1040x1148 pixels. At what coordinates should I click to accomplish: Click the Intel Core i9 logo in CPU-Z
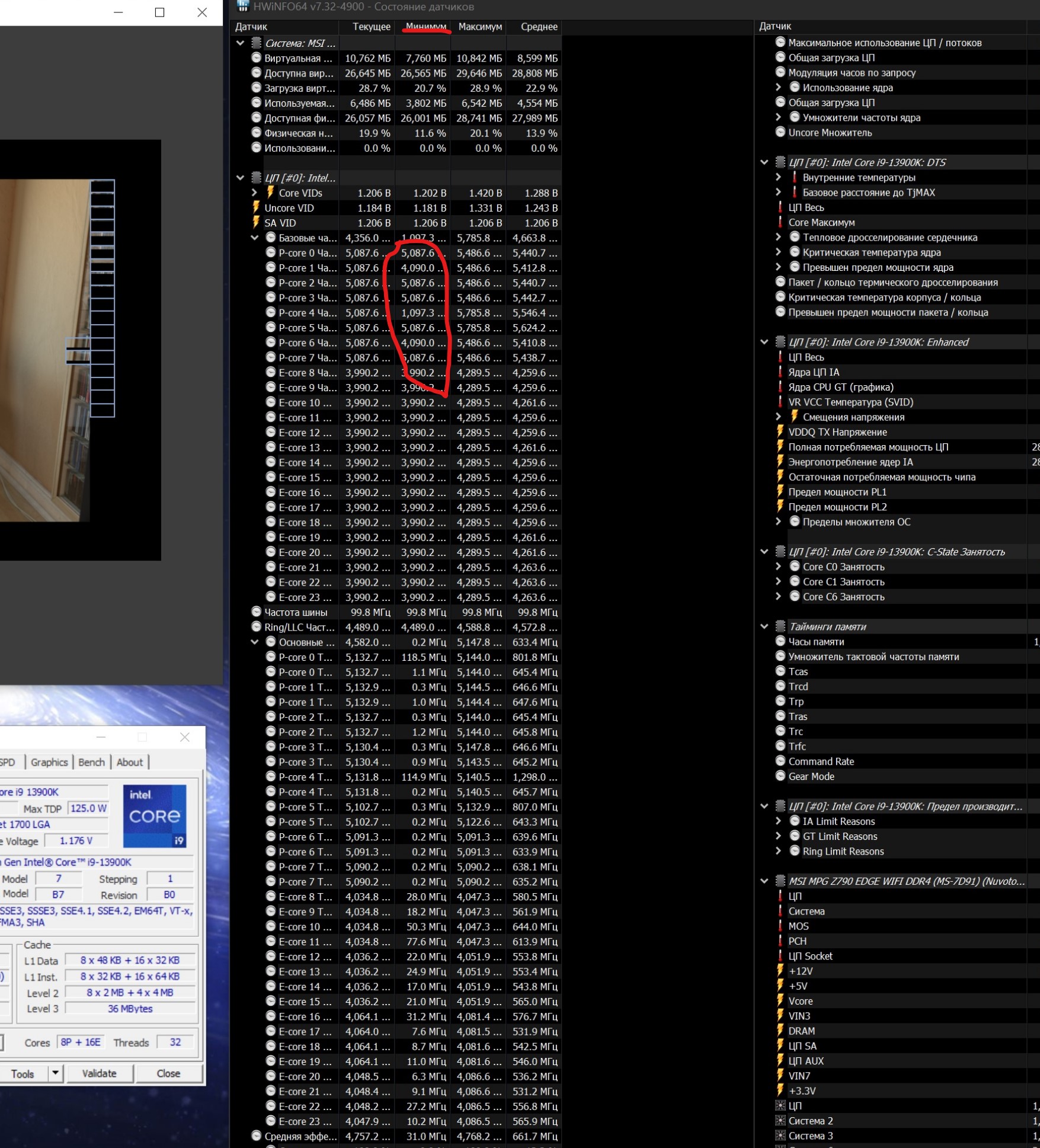(155, 816)
